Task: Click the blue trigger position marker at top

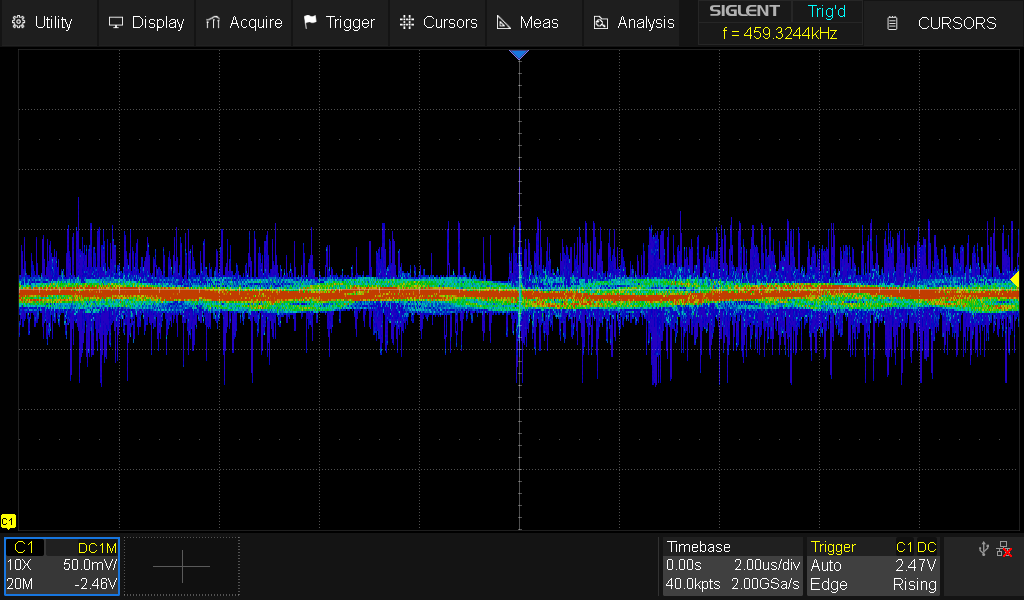Action: coord(518,55)
